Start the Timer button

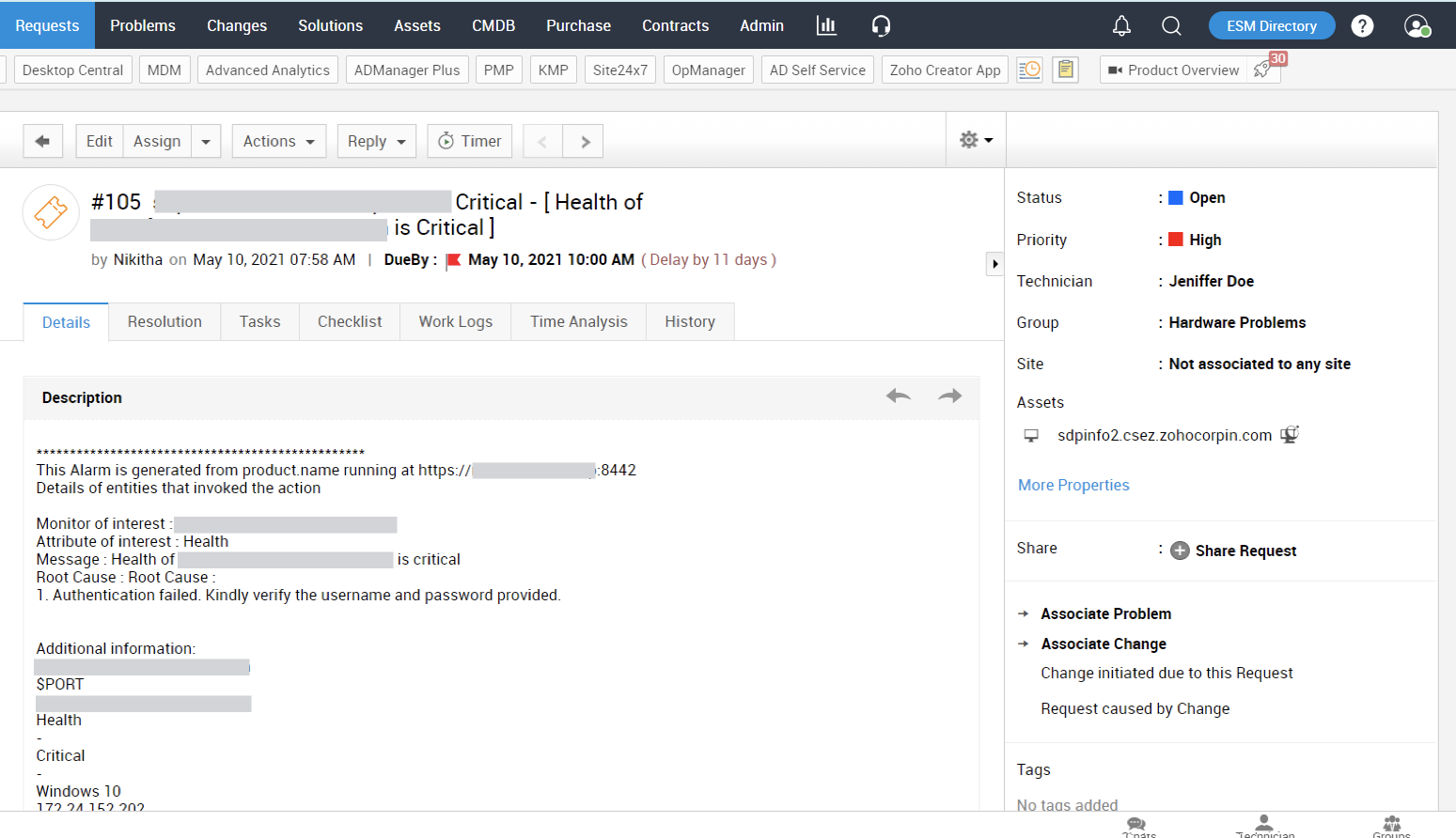[470, 141]
